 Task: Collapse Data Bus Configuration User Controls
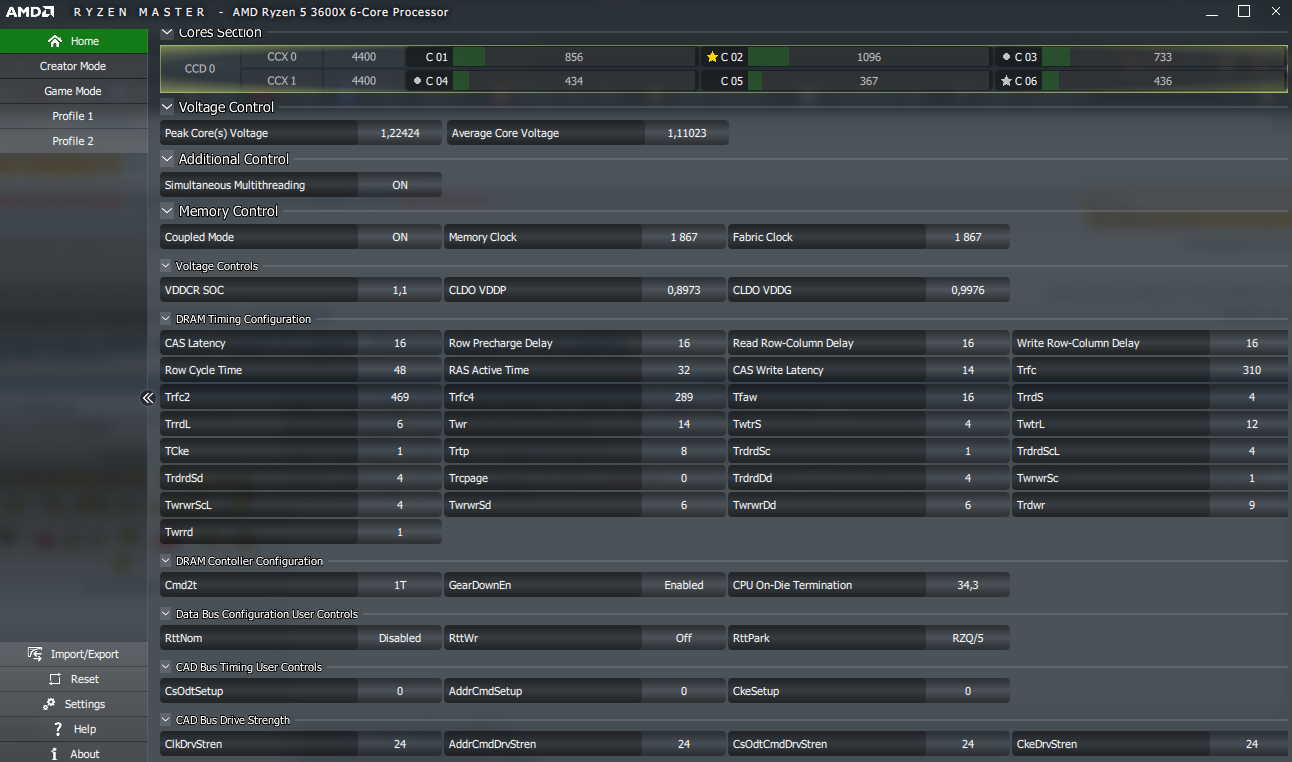pyautogui.click(x=166, y=614)
